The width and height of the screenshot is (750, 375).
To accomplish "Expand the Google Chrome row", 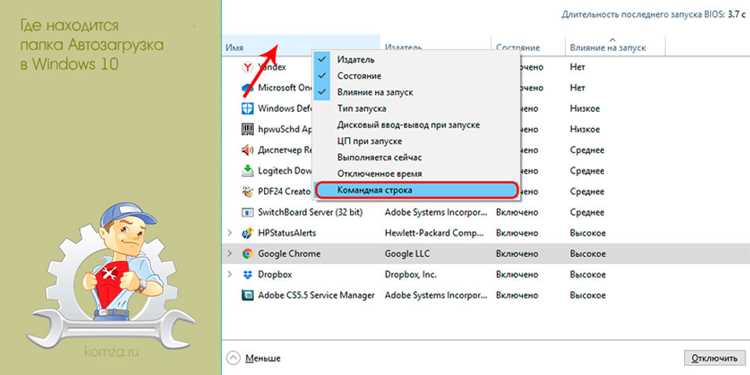I will tap(230, 254).
